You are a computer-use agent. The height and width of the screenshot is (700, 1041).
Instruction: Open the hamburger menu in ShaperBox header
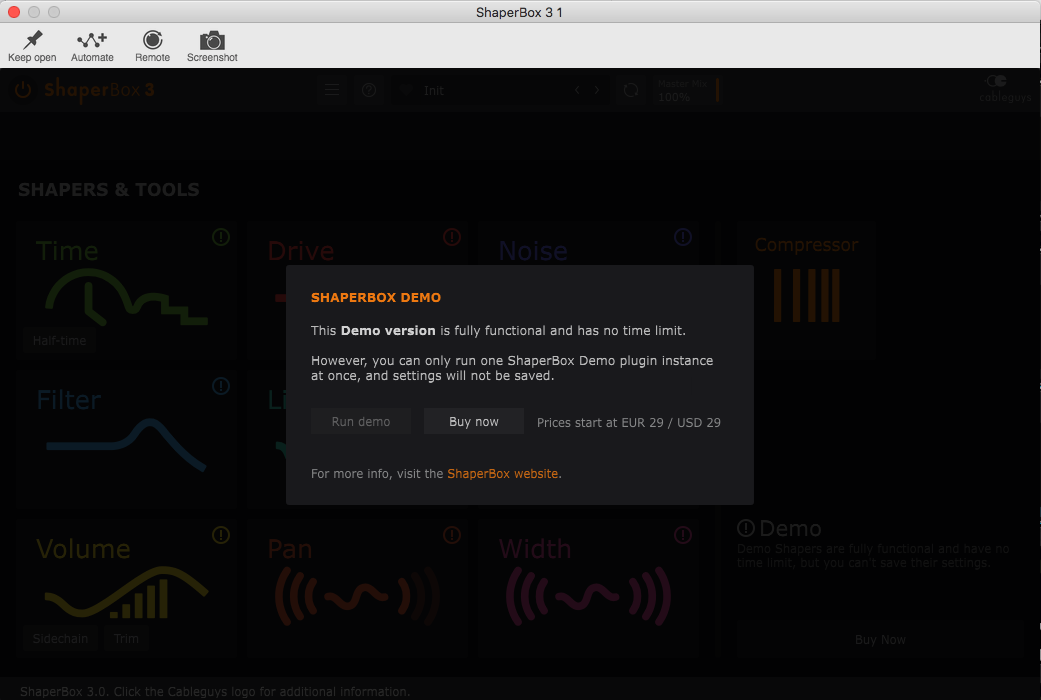coord(332,90)
